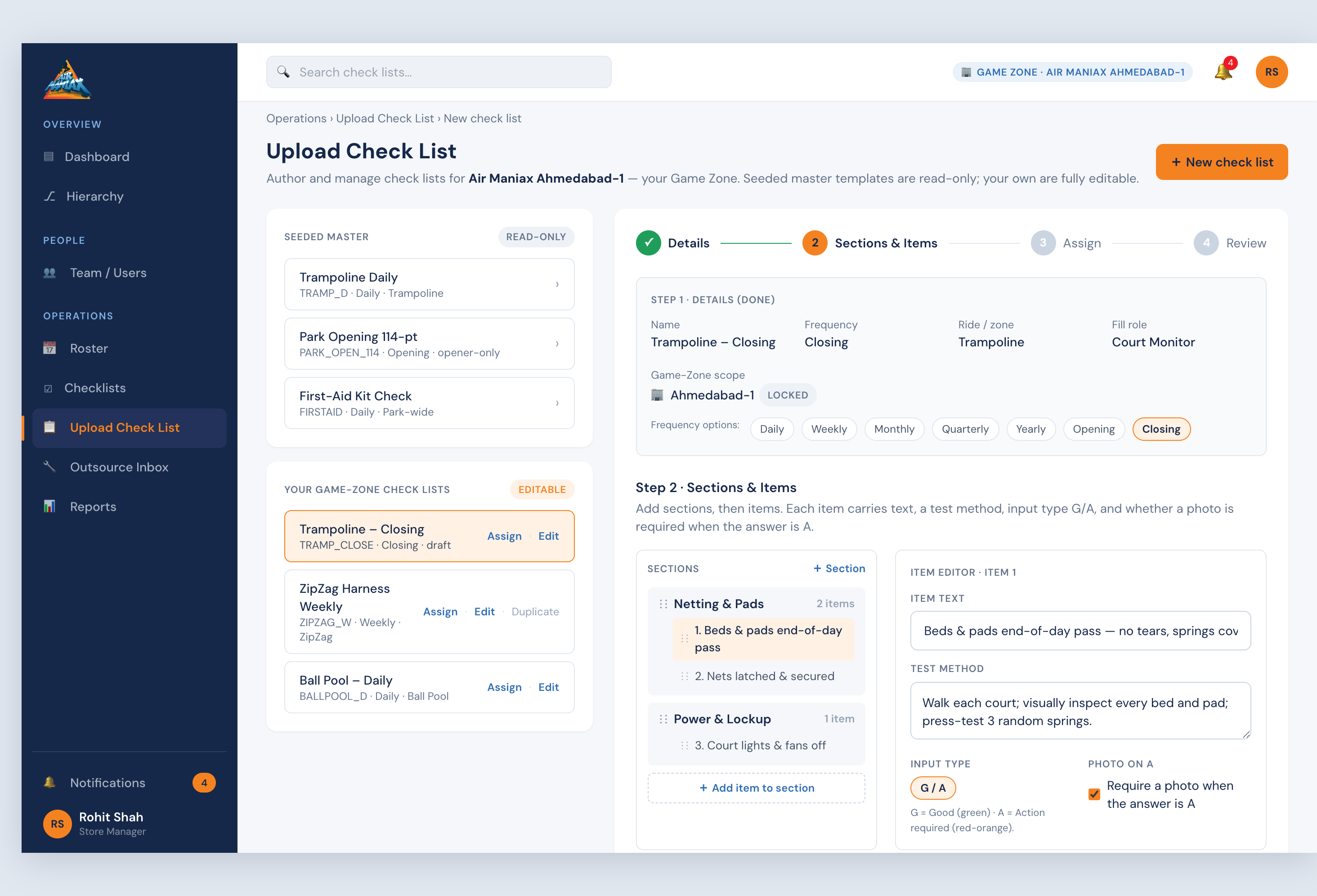Select the Monthly frequency option
The height and width of the screenshot is (896, 1317).
[894, 429]
